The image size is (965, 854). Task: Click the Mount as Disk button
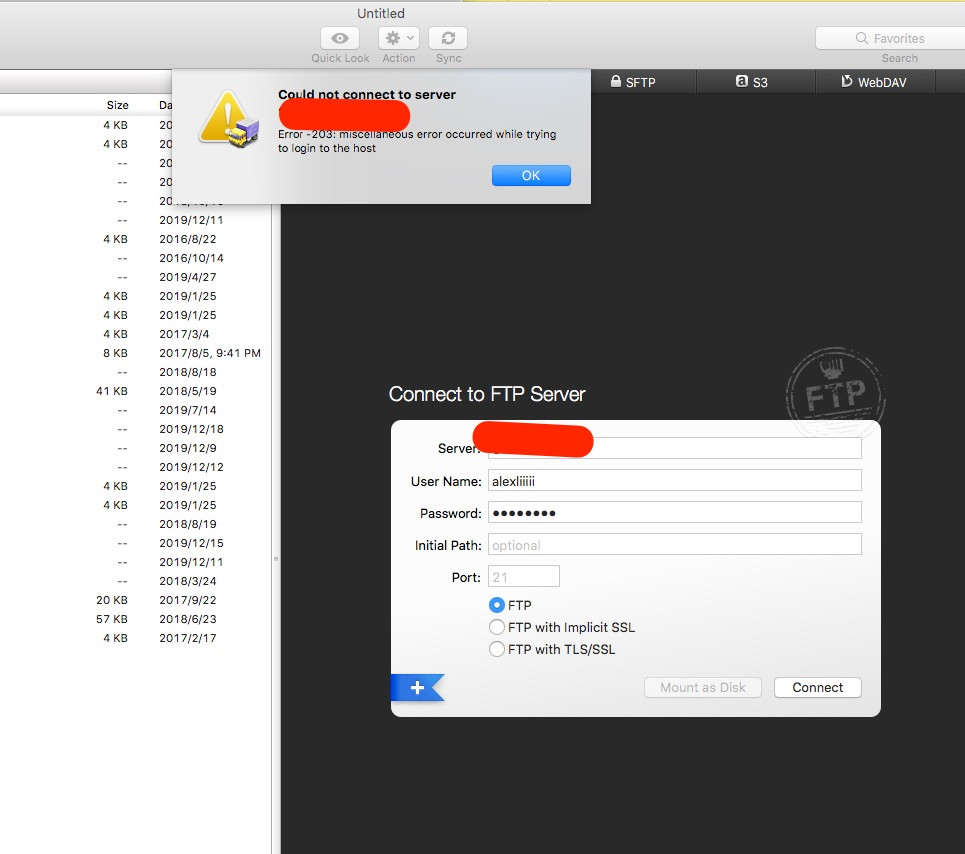tap(703, 687)
